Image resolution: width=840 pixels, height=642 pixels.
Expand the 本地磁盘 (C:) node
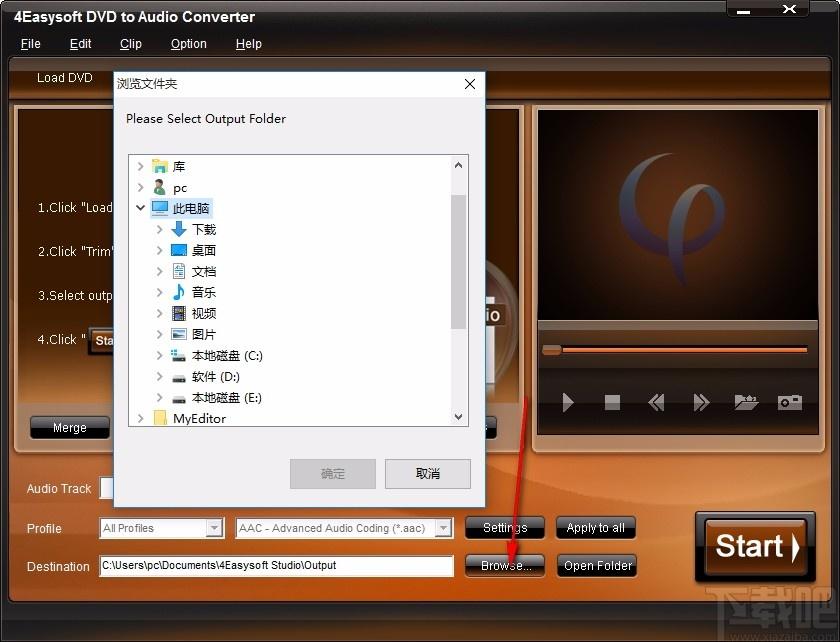[x=159, y=355]
